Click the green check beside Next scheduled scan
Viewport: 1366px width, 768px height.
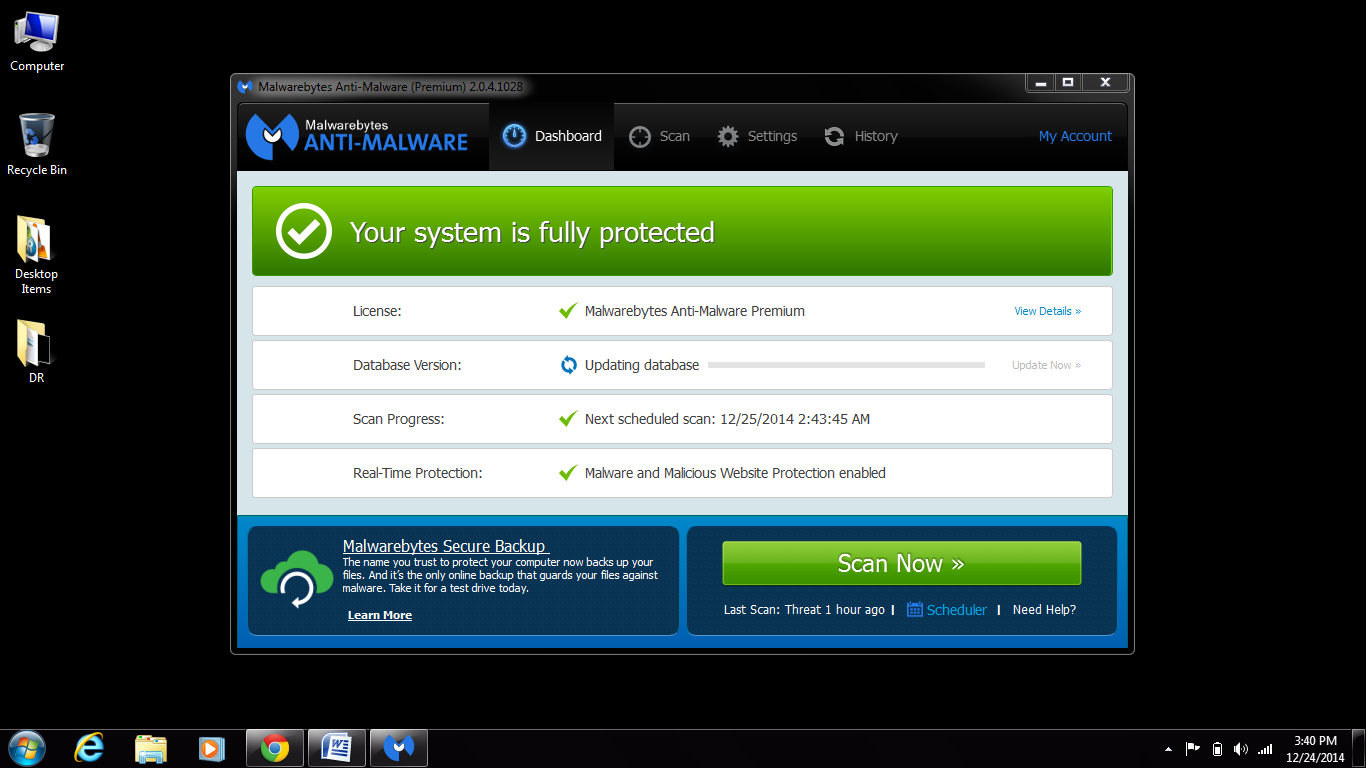[568, 419]
